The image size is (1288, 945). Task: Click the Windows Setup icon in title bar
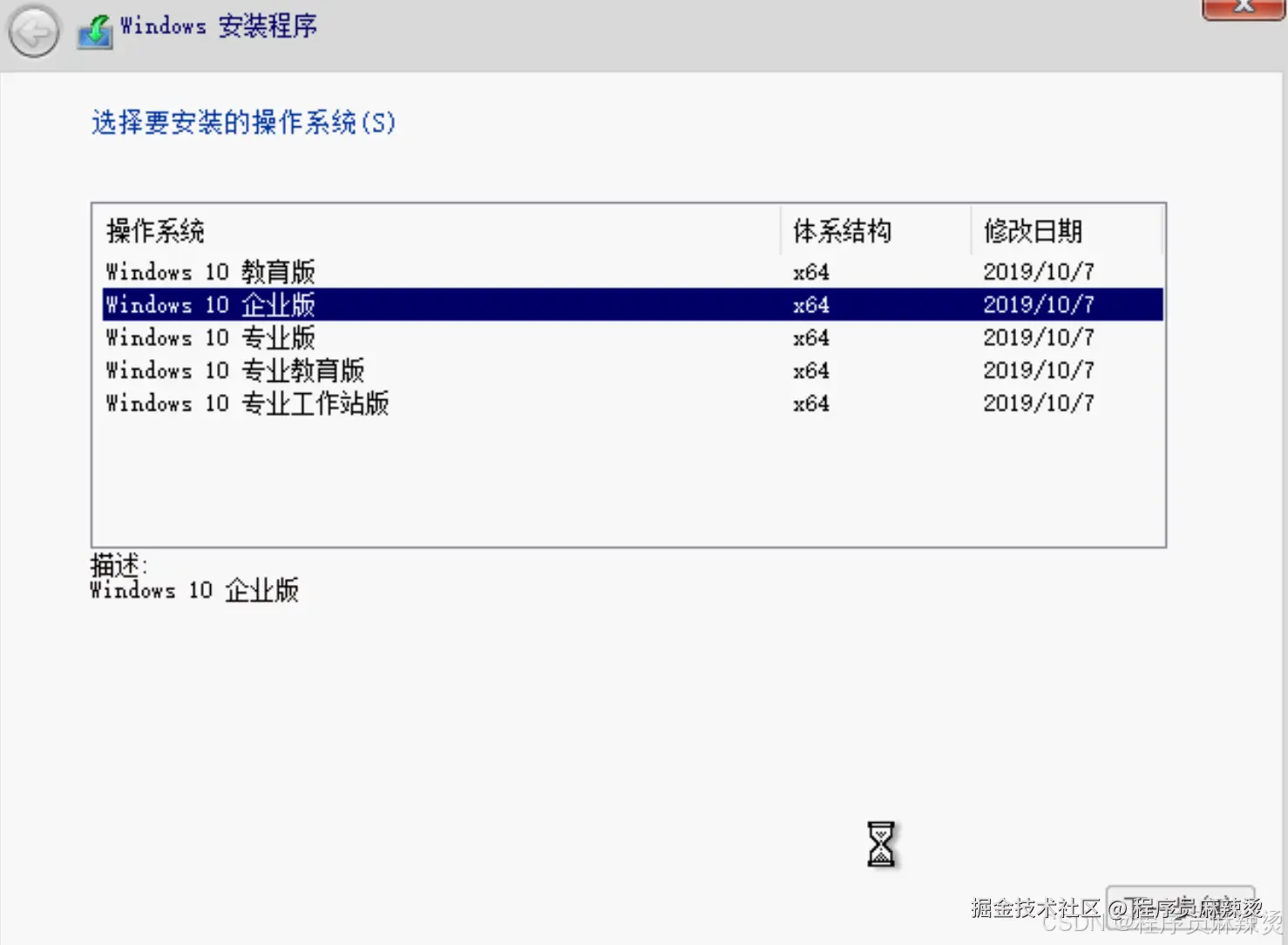point(95,31)
